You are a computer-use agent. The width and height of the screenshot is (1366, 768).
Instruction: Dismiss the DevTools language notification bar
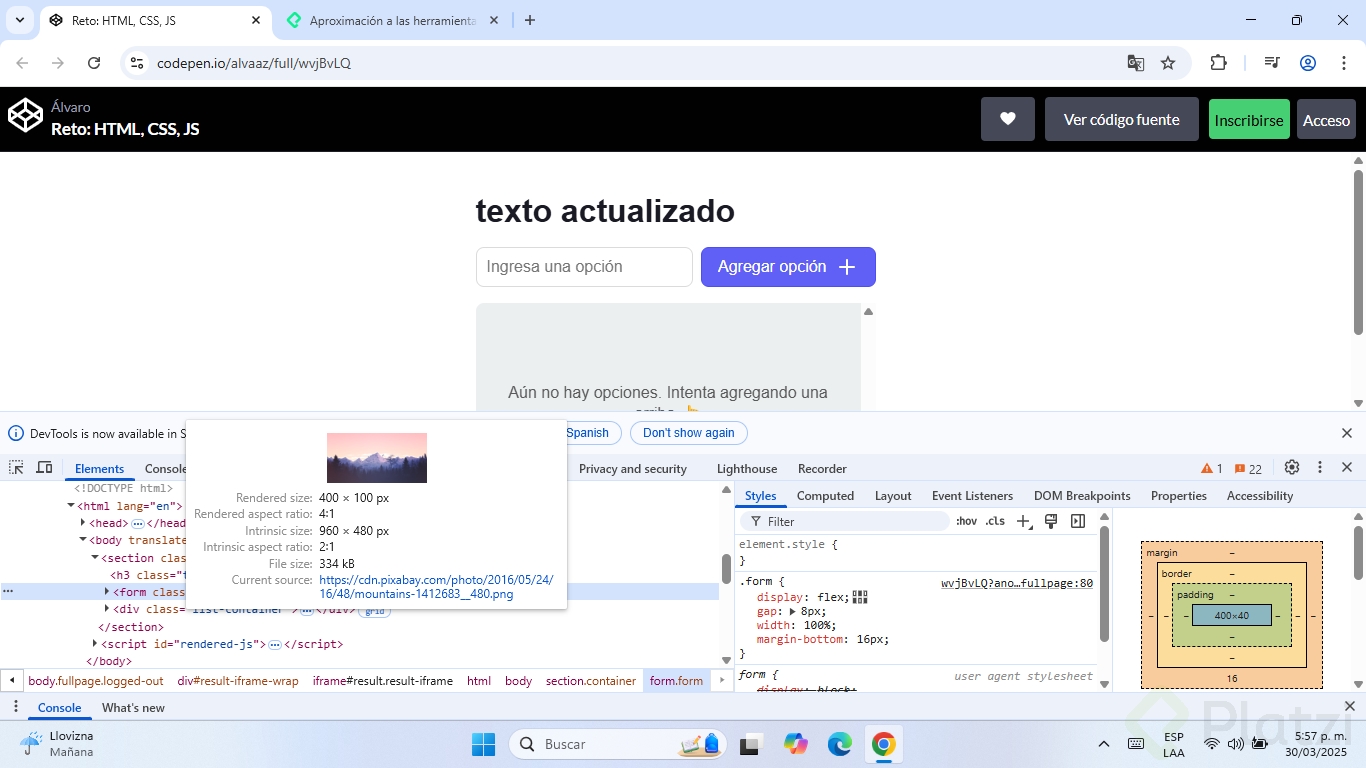tap(1347, 433)
